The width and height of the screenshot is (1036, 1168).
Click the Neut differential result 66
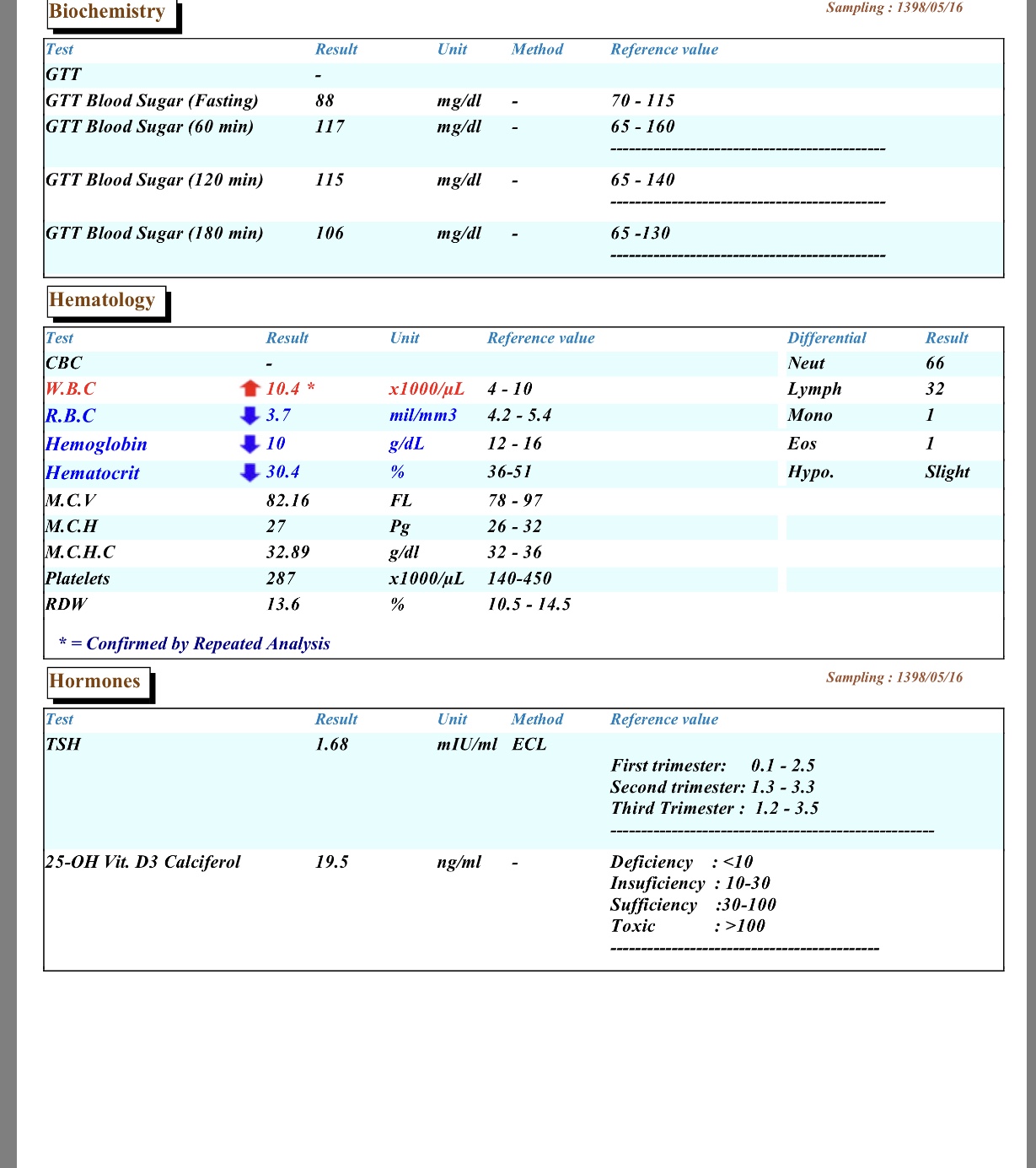pos(935,363)
